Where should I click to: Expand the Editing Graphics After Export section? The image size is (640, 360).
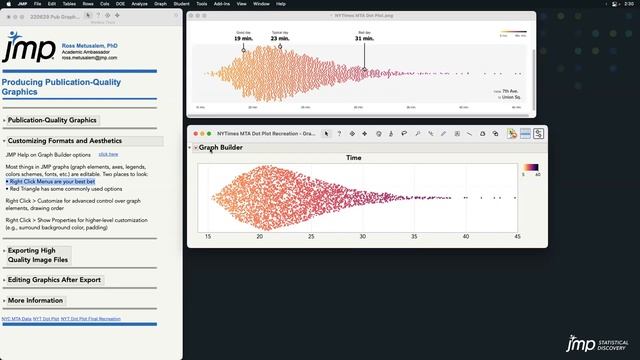pos(4,280)
